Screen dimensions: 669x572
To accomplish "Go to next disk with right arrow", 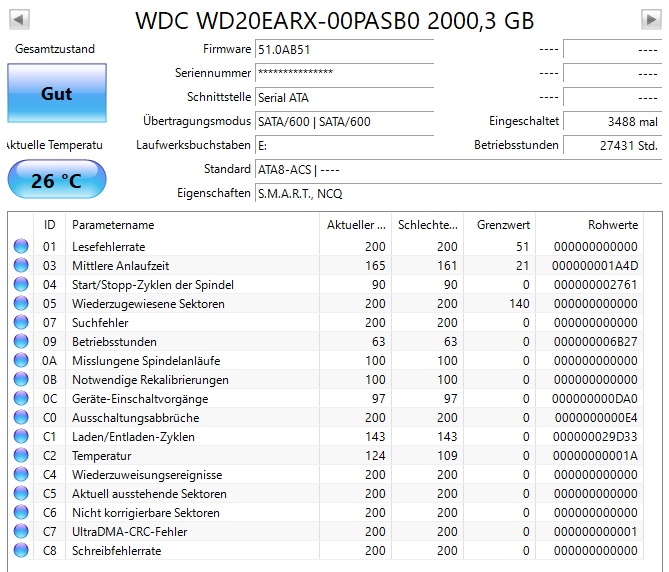I will (651, 20).
